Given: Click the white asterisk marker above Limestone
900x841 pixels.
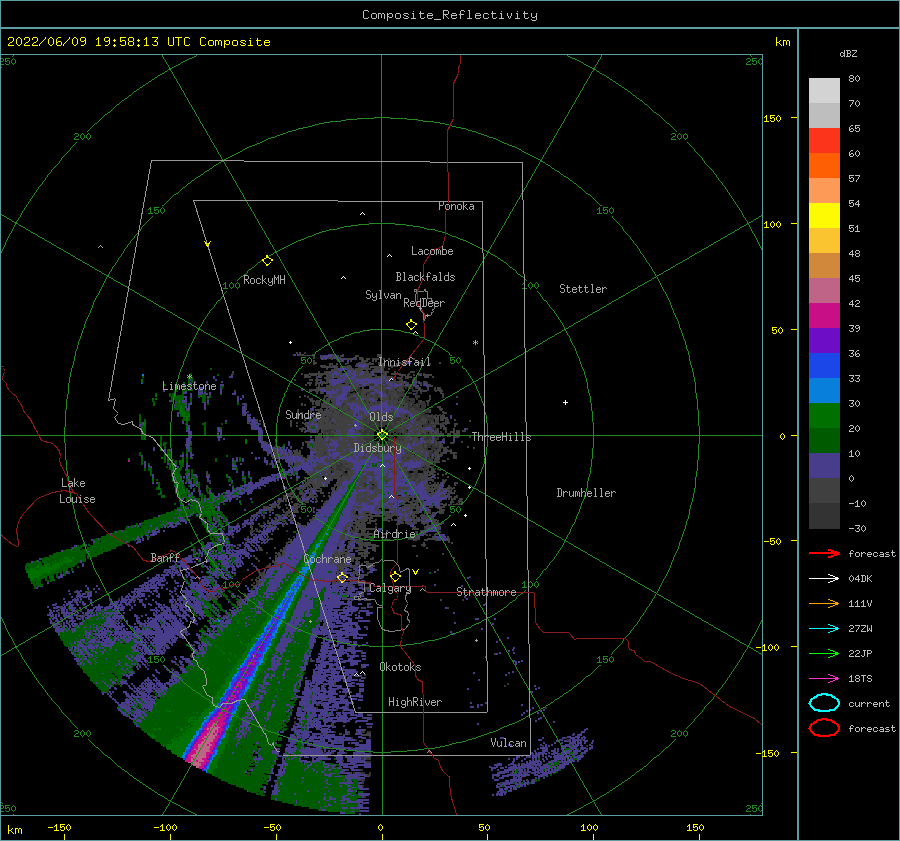Looking at the screenshot, I should (x=189, y=377).
